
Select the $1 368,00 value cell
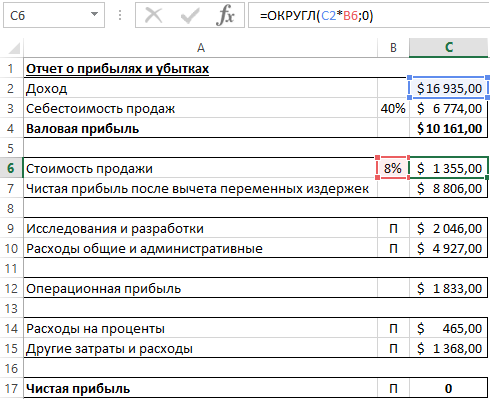[449, 348]
